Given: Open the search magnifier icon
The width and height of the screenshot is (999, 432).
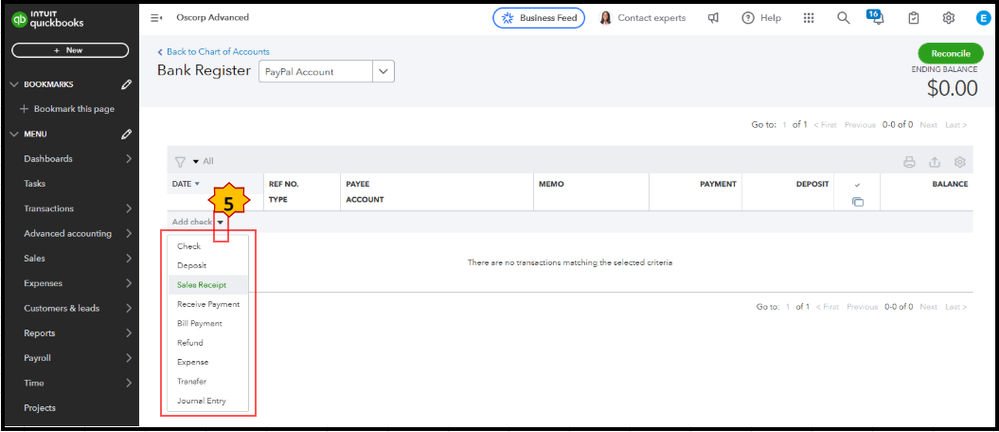Looking at the screenshot, I should [x=843, y=18].
